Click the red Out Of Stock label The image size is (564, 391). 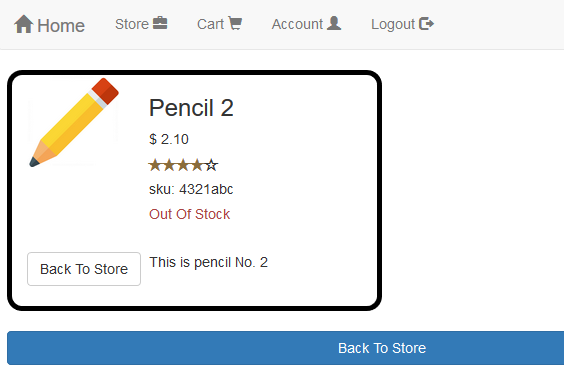pyautogui.click(x=190, y=214)
